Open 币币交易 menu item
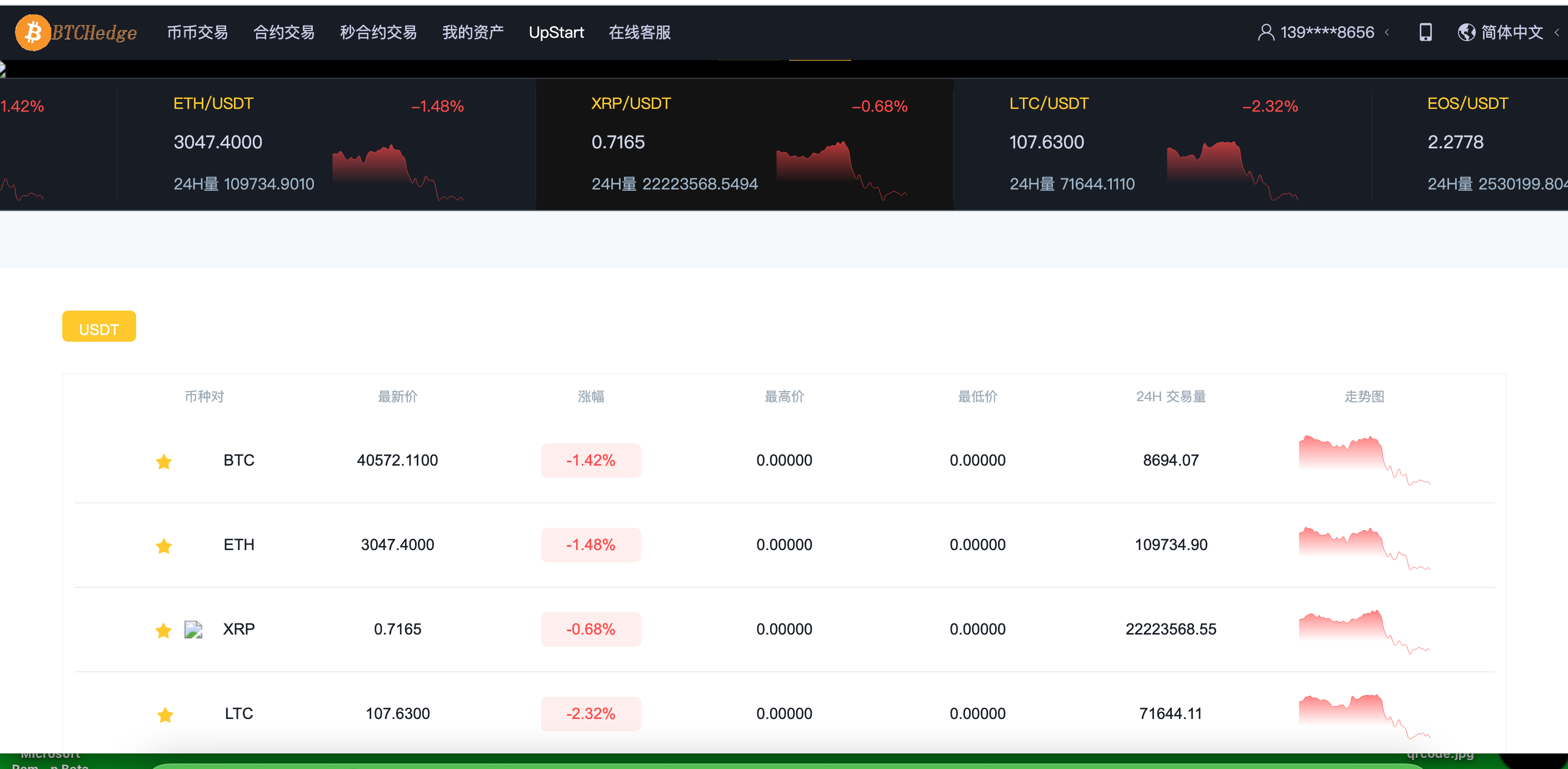The width and height of the screenshot is (1568, 769). point(197,32)
